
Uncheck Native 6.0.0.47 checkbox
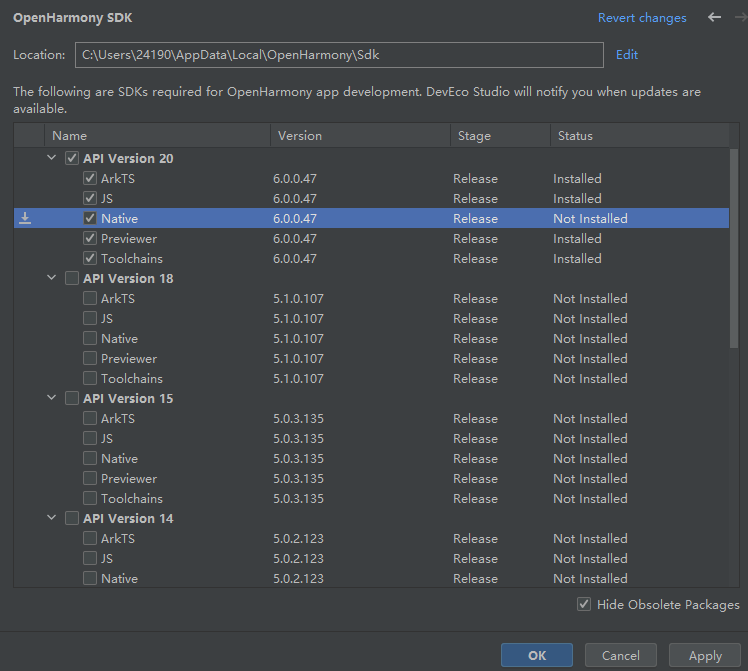click(90, 218)
